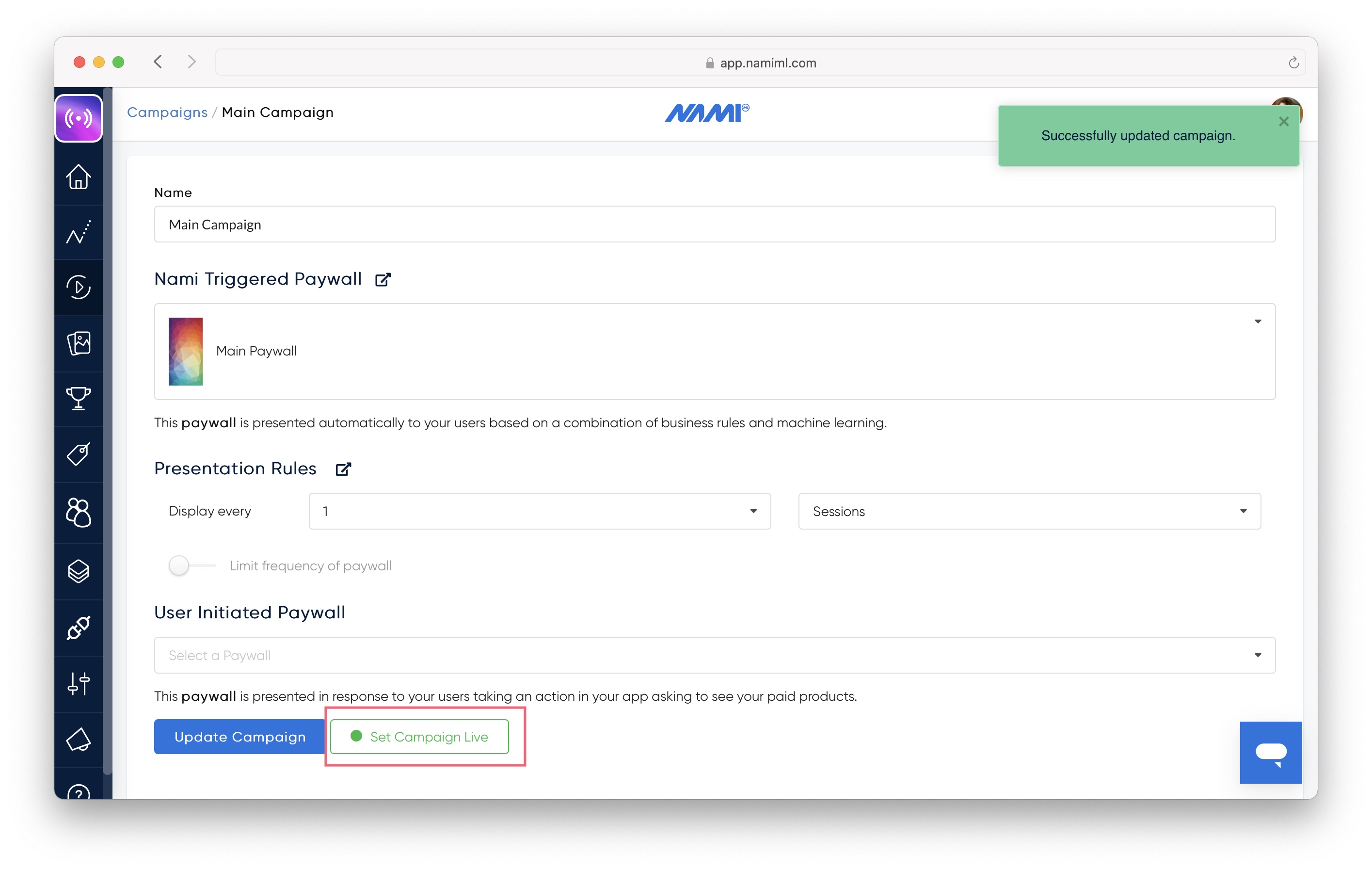Go to the Campaigns breadcrumb link
The width and height of the screenshot is (1372, 871).
click(x=167, y=113)
